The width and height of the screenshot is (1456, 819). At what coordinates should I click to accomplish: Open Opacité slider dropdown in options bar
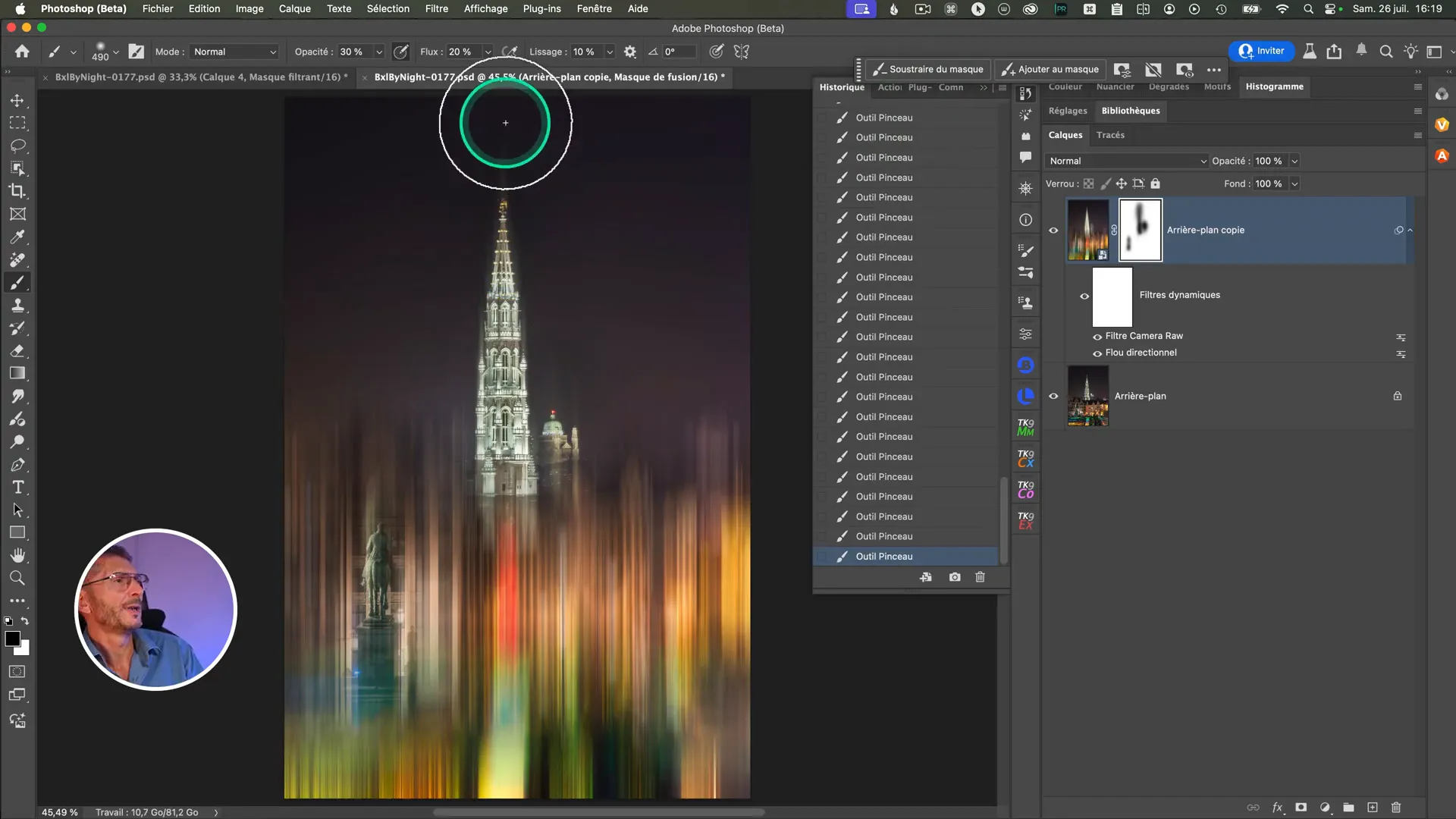[379, 52]
